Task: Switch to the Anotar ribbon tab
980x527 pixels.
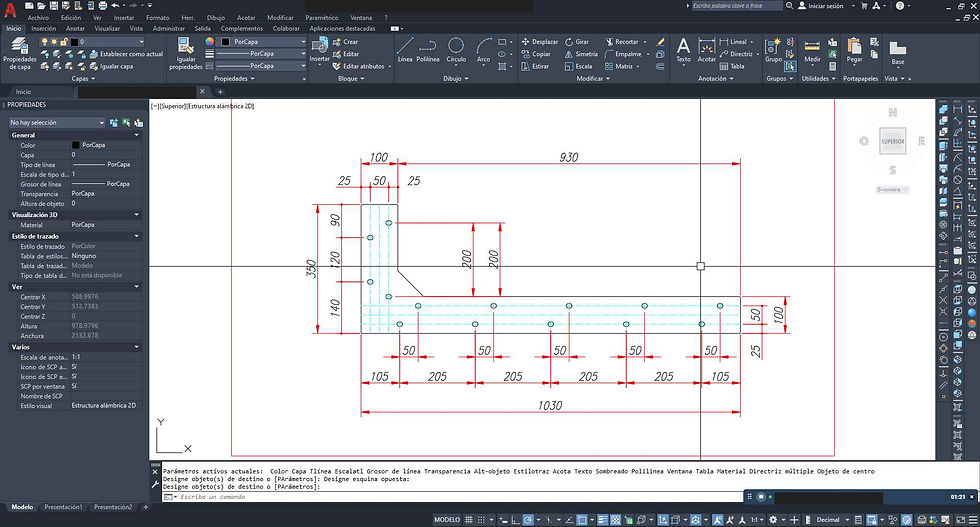Action: 75,28
